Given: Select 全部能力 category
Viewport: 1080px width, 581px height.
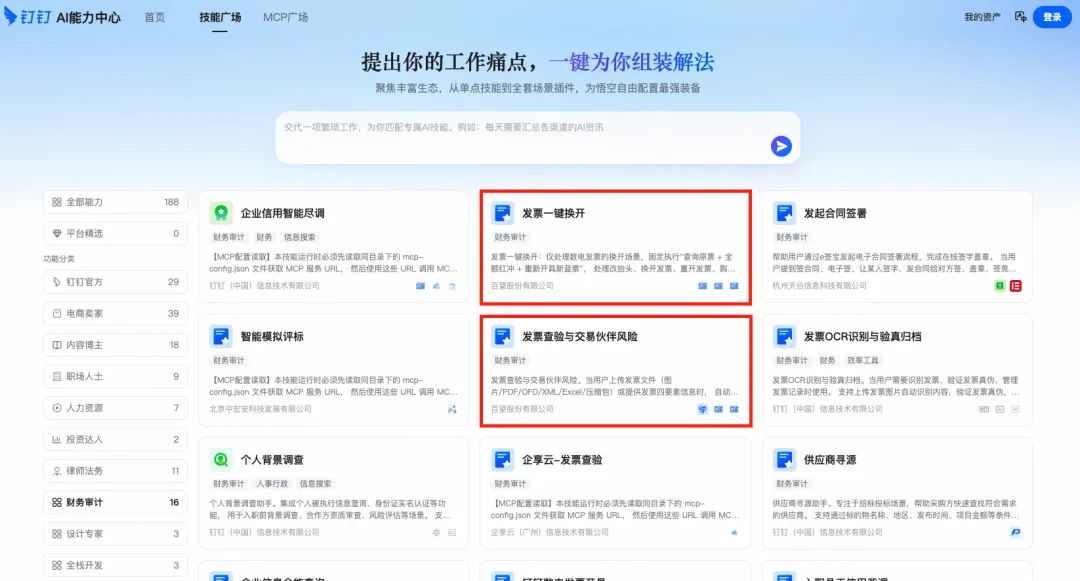Looking at the screenshot, I should pyautogui.click(x=115, y=202).
